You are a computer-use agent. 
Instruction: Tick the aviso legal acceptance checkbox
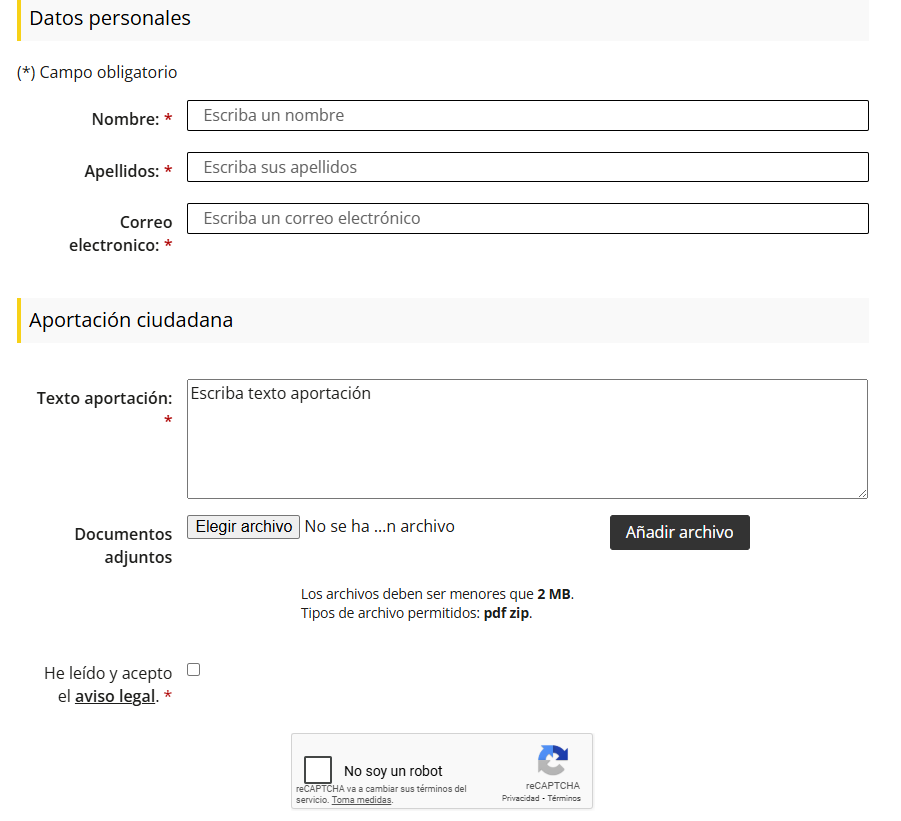194,670
